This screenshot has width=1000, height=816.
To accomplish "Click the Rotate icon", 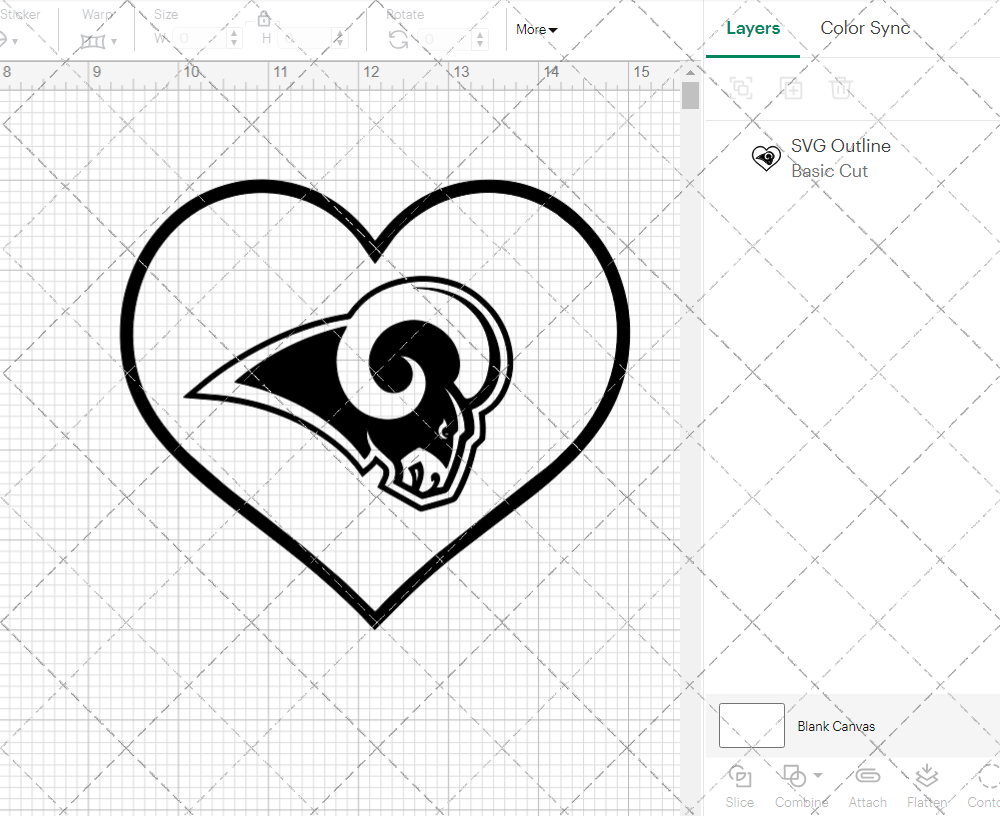I will pos(399,40).
